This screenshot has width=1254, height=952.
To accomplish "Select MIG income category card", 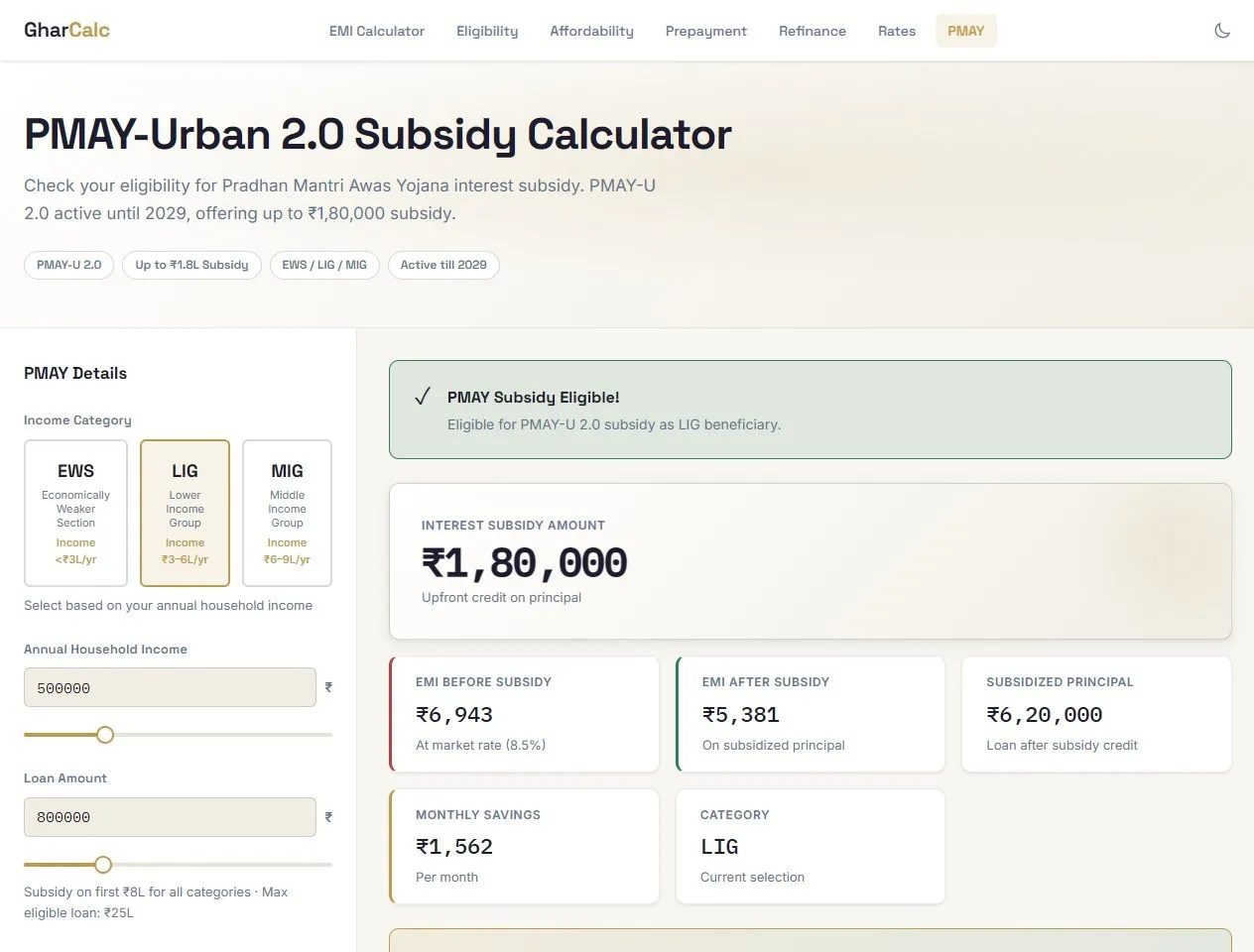I will tap(287, 514).
